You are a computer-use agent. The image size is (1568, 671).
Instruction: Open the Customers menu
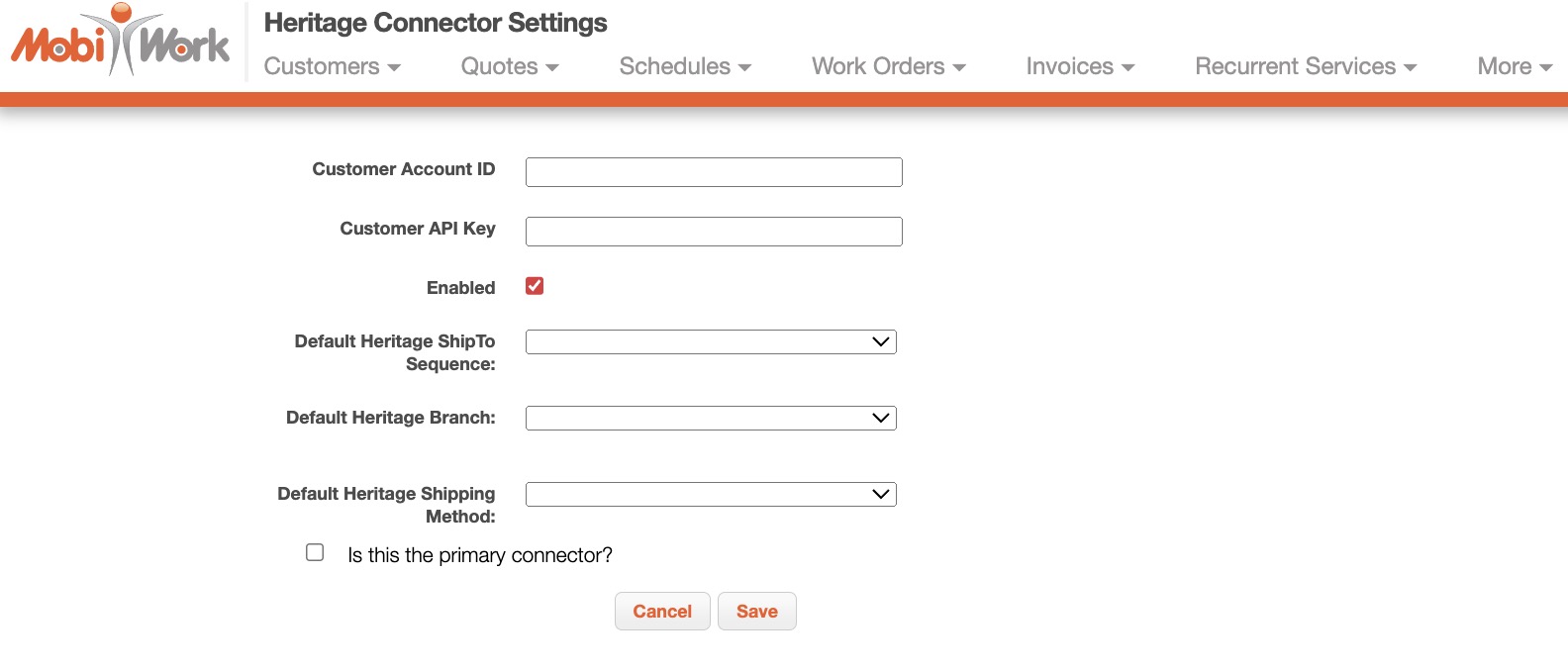point(332,66)
